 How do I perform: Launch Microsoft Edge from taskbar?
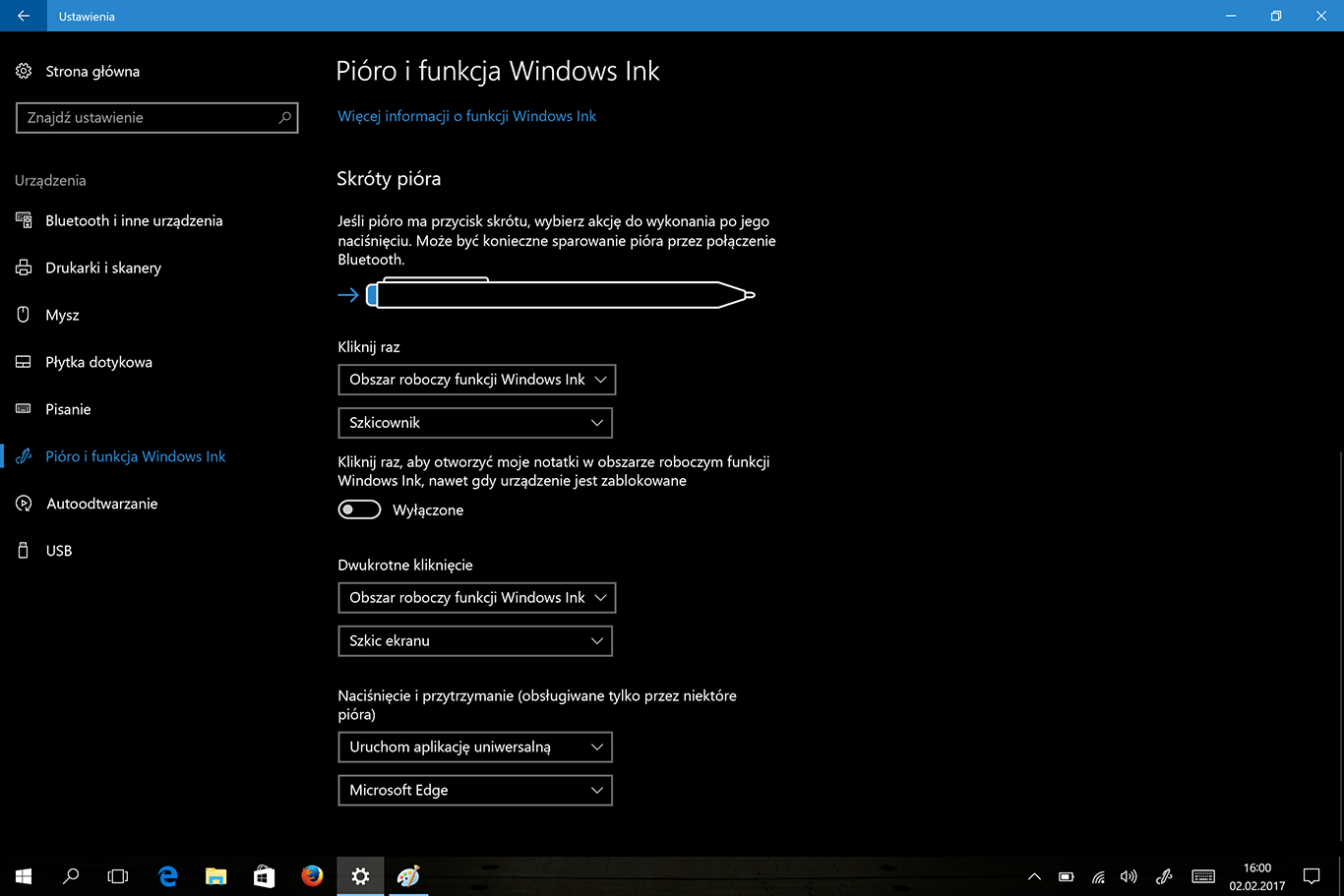(167, 875)
